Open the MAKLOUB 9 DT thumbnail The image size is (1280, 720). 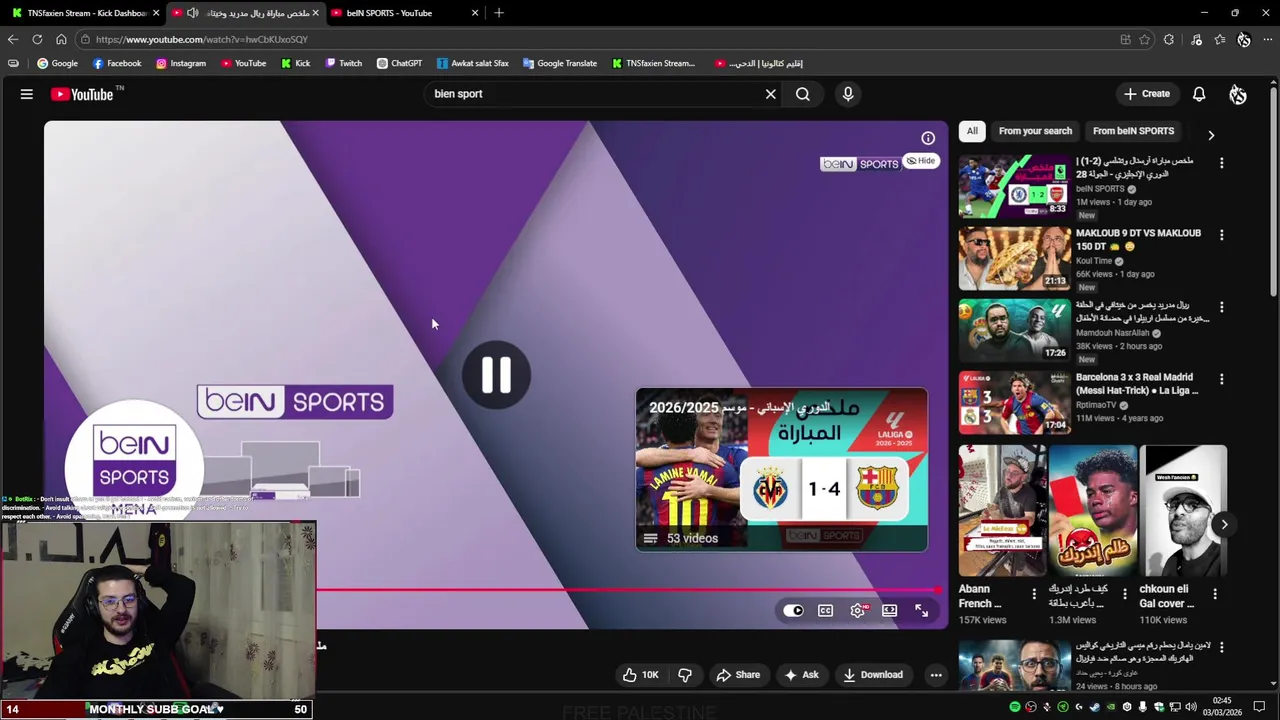[1014, 258]
